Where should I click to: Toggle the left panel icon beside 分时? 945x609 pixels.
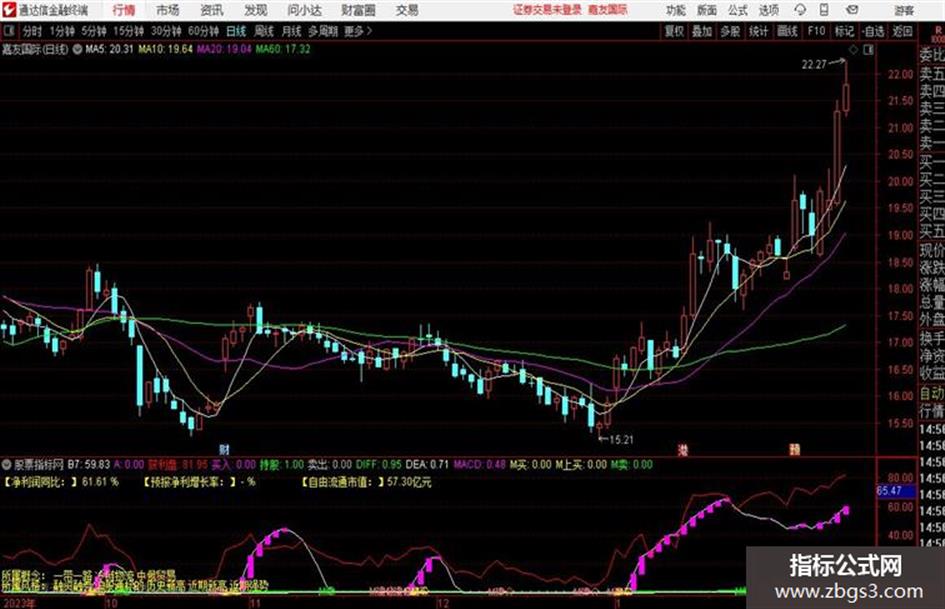click(9, 31)
